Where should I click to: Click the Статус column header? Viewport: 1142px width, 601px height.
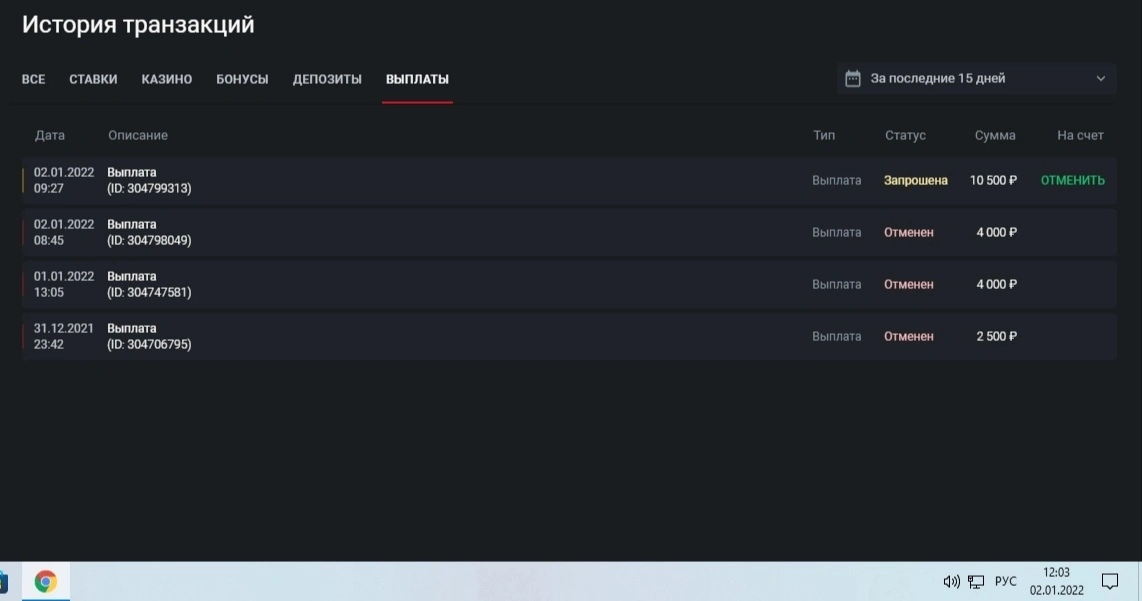click(905, 135)
